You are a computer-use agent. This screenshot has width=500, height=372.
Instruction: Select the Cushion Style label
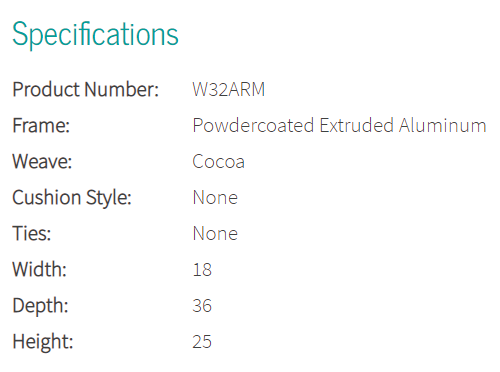tap(72, 198)
